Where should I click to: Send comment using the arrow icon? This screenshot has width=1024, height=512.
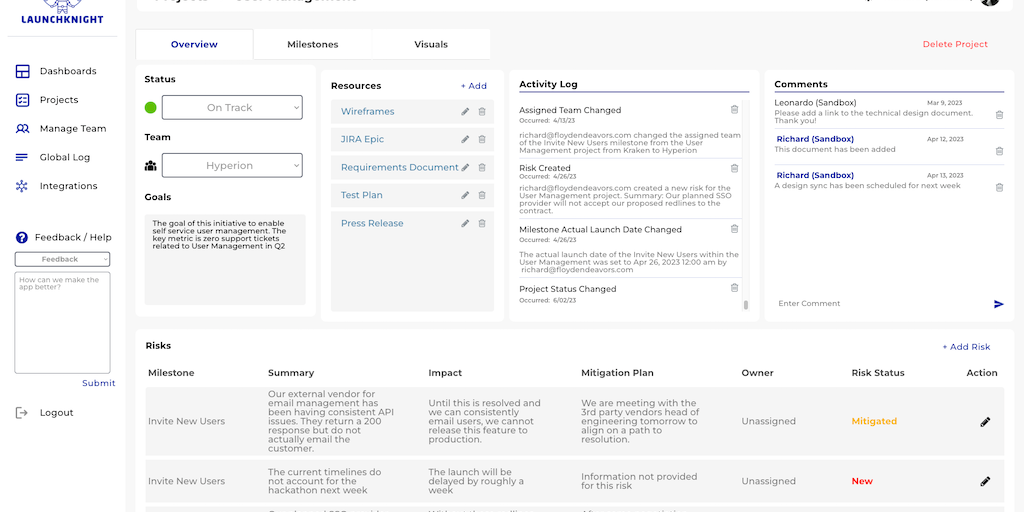998,304
